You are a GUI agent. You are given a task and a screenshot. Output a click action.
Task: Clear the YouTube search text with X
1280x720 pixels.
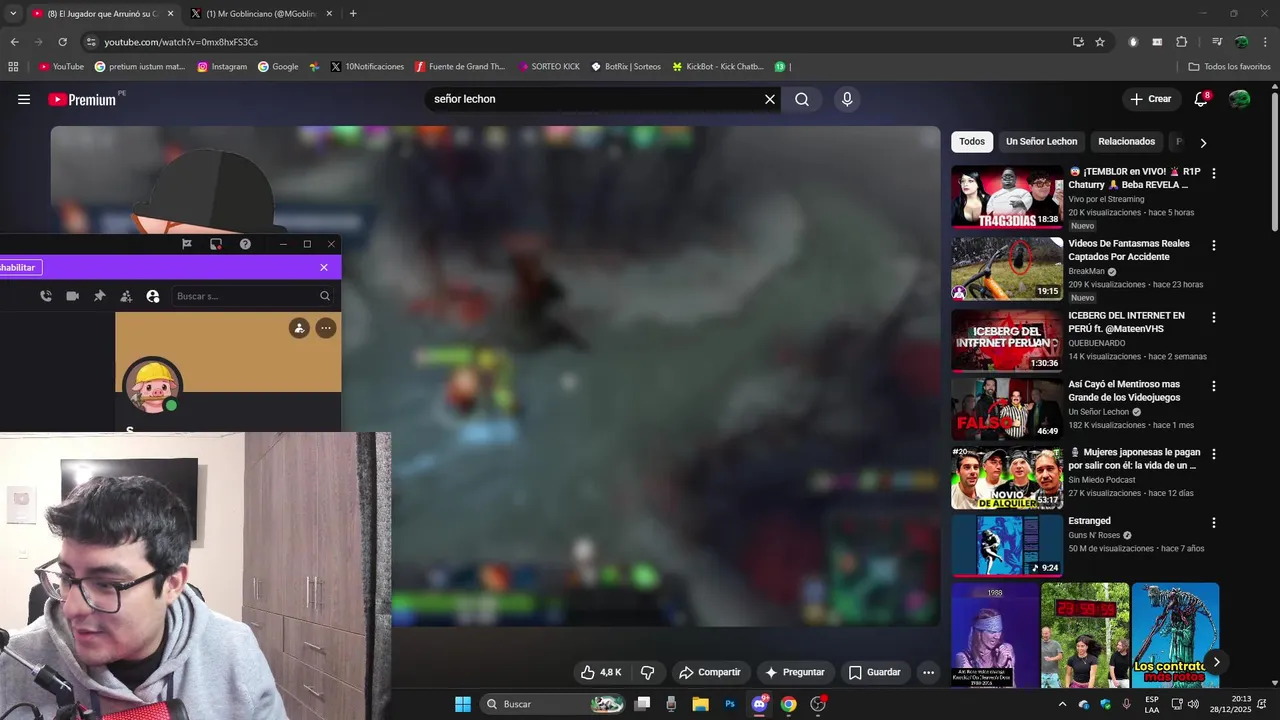770,99
